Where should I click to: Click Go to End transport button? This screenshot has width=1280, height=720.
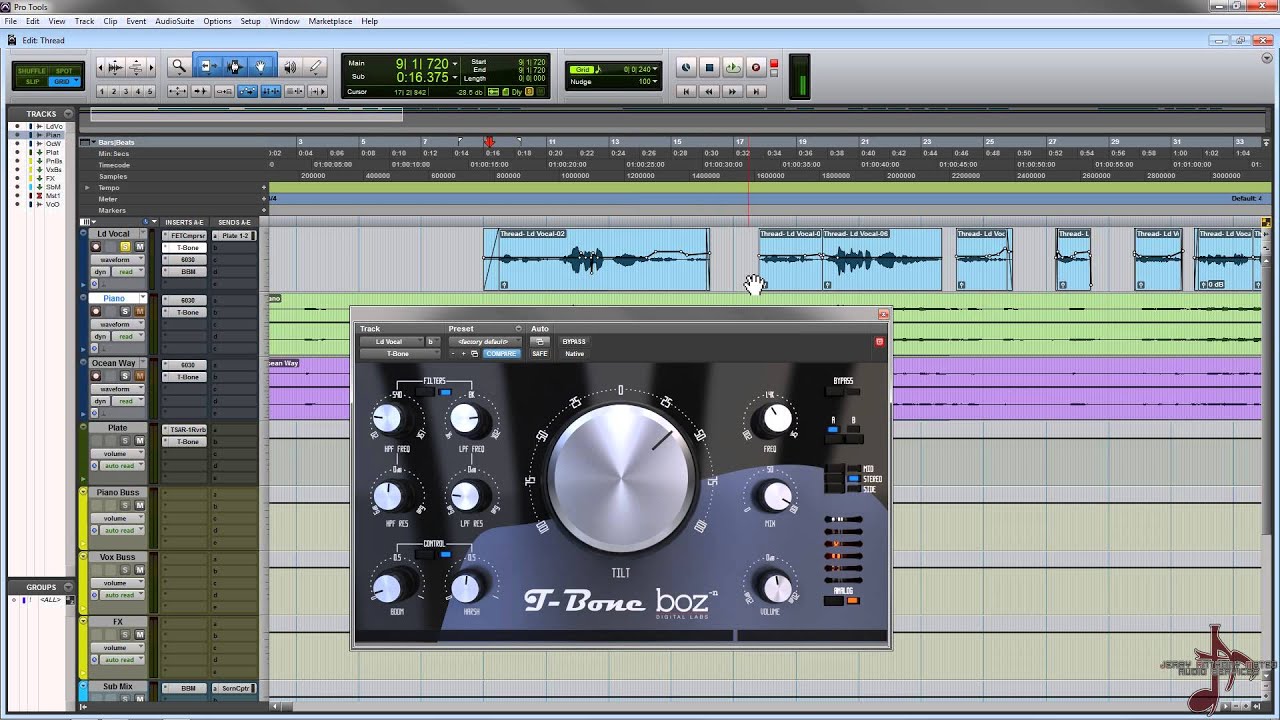point(756,91)
